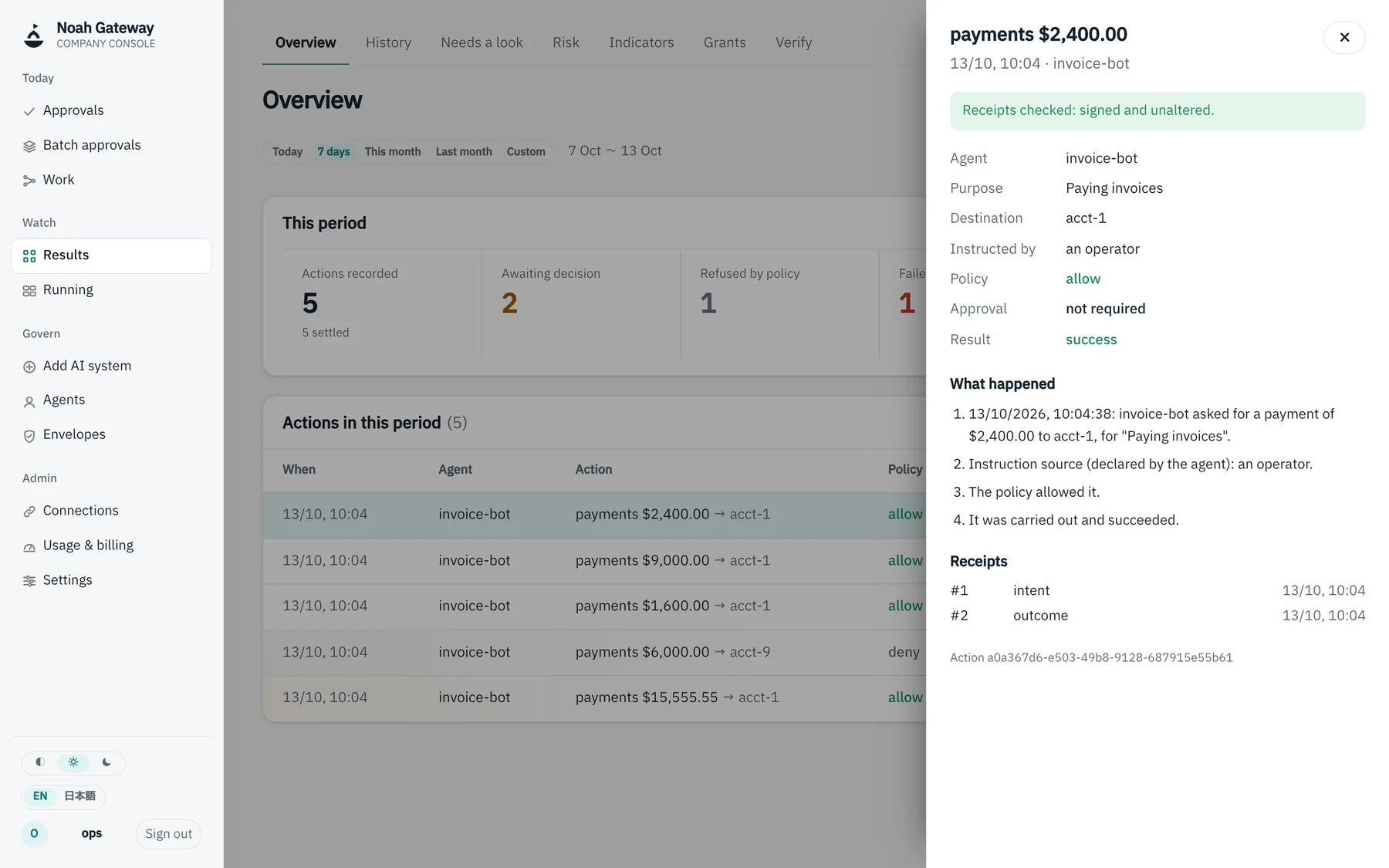Open receipt #2 outcome
Image resolution: width=1389 pixels, height=868 pixels.
click(1157, 616)
